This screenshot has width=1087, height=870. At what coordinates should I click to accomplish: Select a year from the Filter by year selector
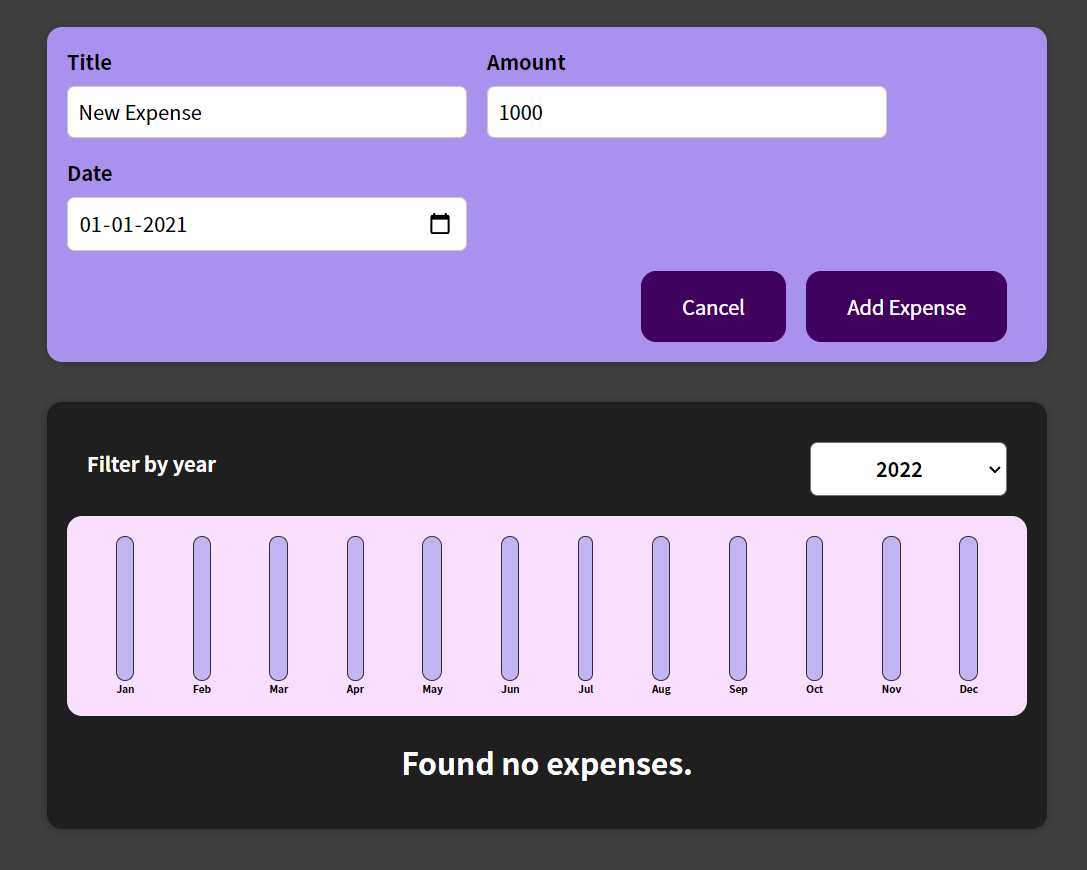click(x=908, y=469)
